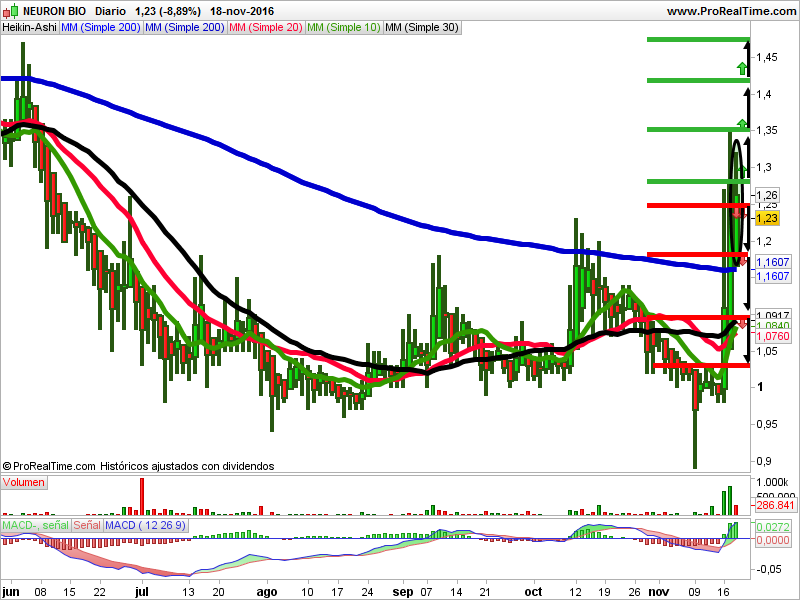Viewport: 800px width, 600px height.
Task: Click the 1,26 price tag on axis
Action: [x=767, y=195]
